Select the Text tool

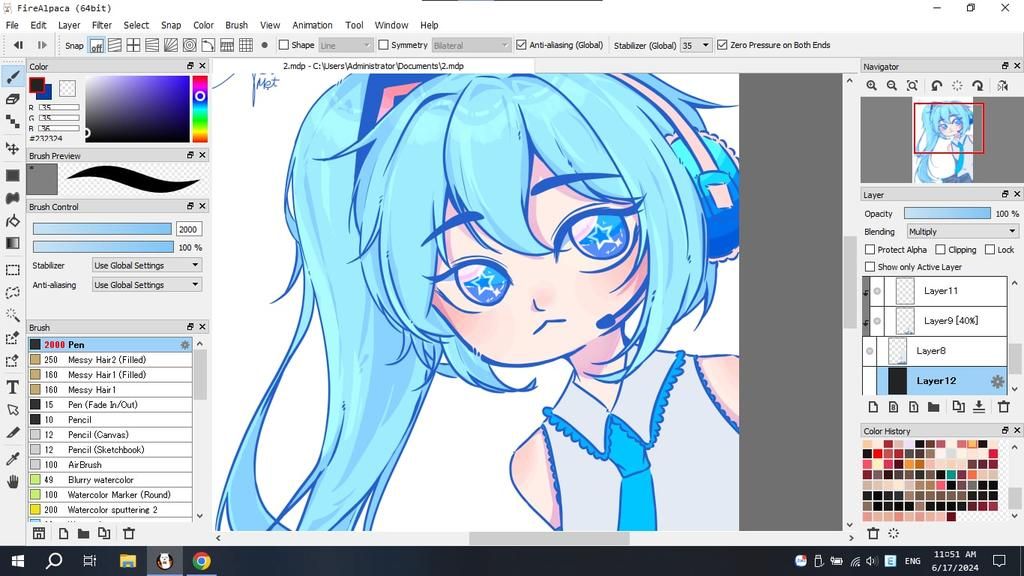12,387
